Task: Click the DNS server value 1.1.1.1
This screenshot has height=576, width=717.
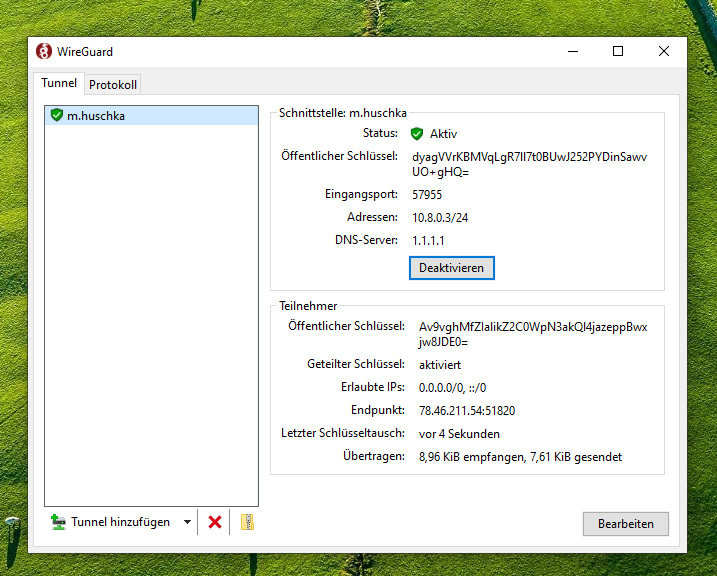Action: click(x=428, y=240)
